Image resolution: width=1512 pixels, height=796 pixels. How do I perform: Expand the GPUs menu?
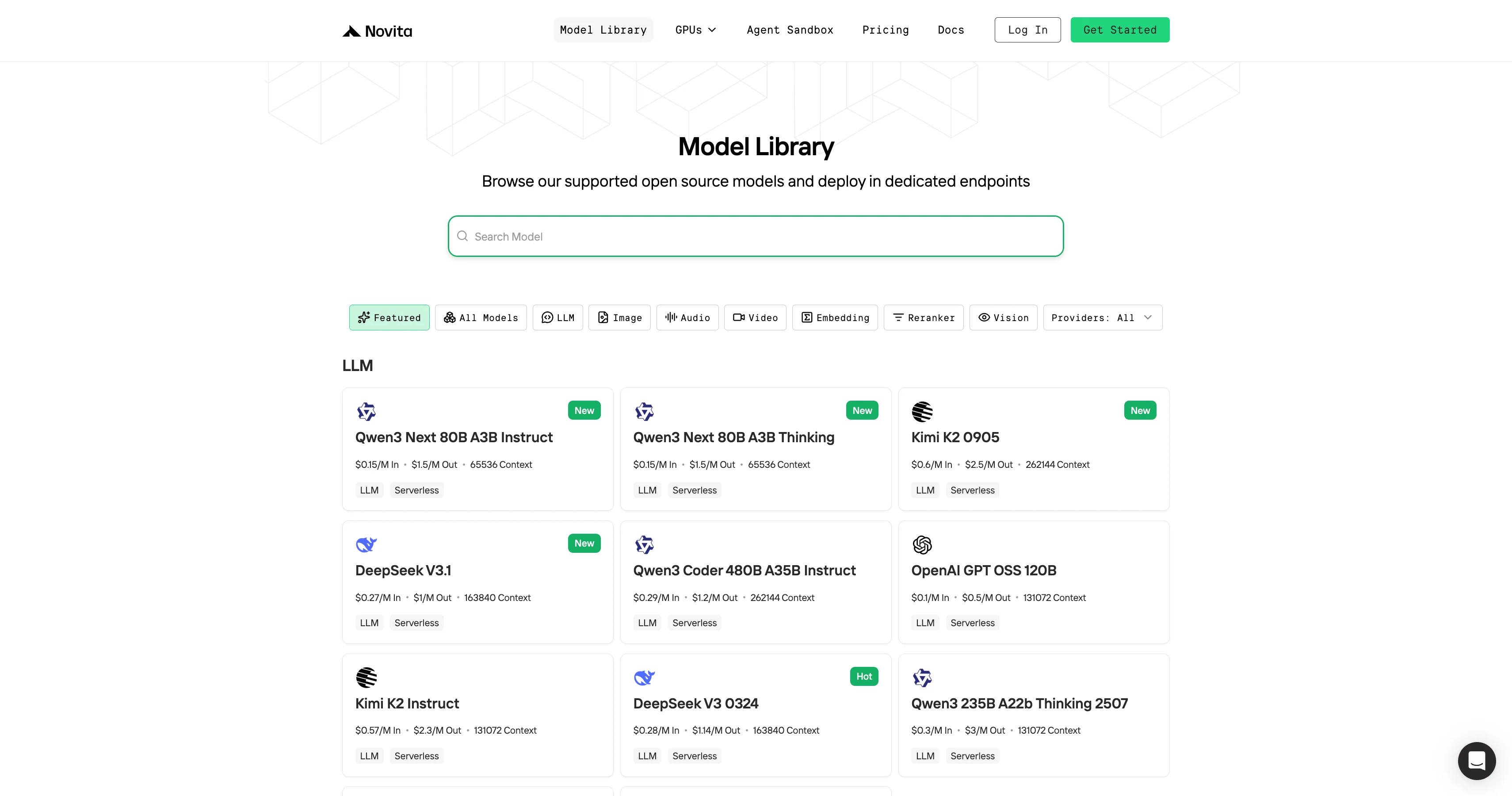(695, 30)
